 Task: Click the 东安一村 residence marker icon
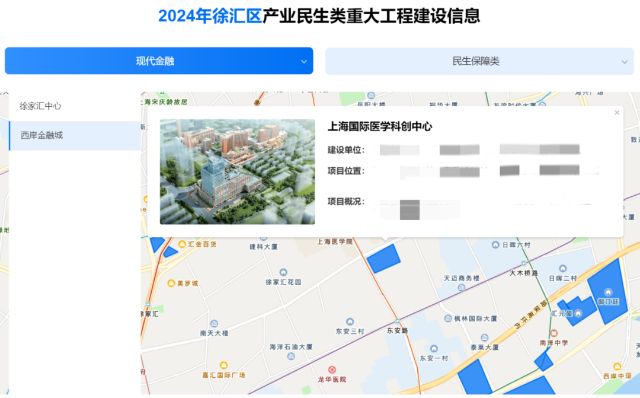[433, 349]
